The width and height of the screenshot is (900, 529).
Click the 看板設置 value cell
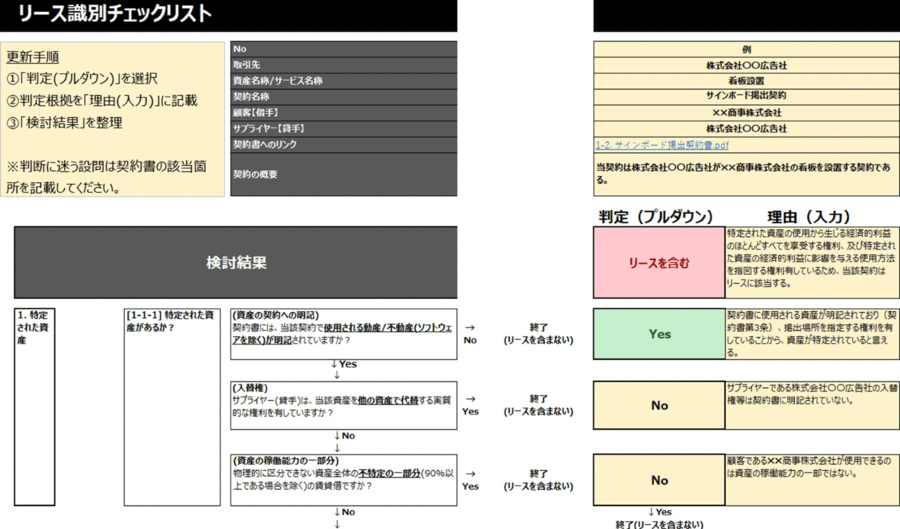[x=746, y=81]
